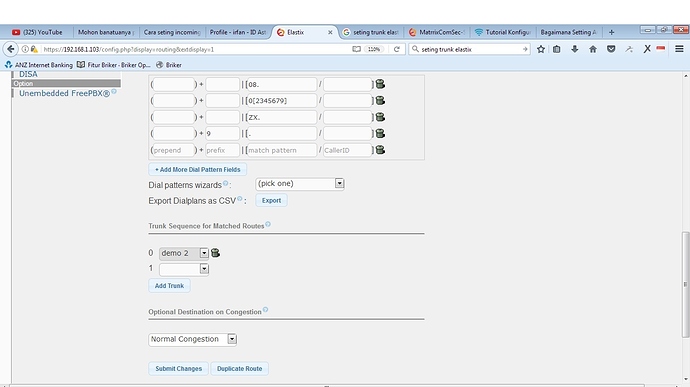Toggle reader view icon in address bar
690x387 pixels.
pyautogui.click(x=356, y=49)
